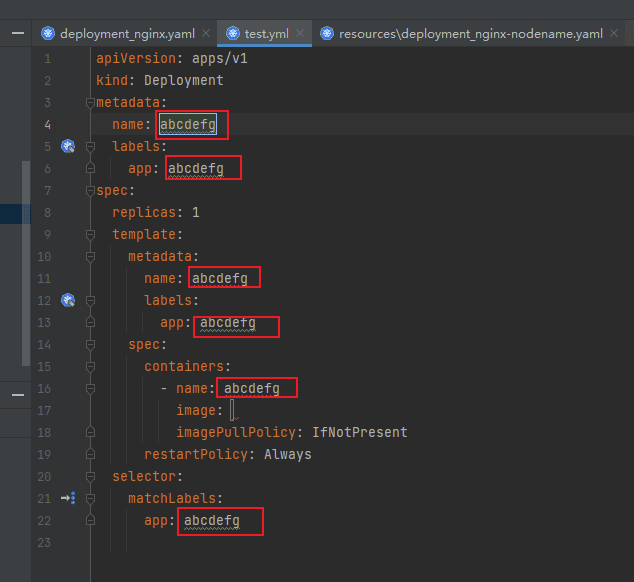The image size is (634, 582).
Task: Close the test.yml tab
Action: [300, 33]
